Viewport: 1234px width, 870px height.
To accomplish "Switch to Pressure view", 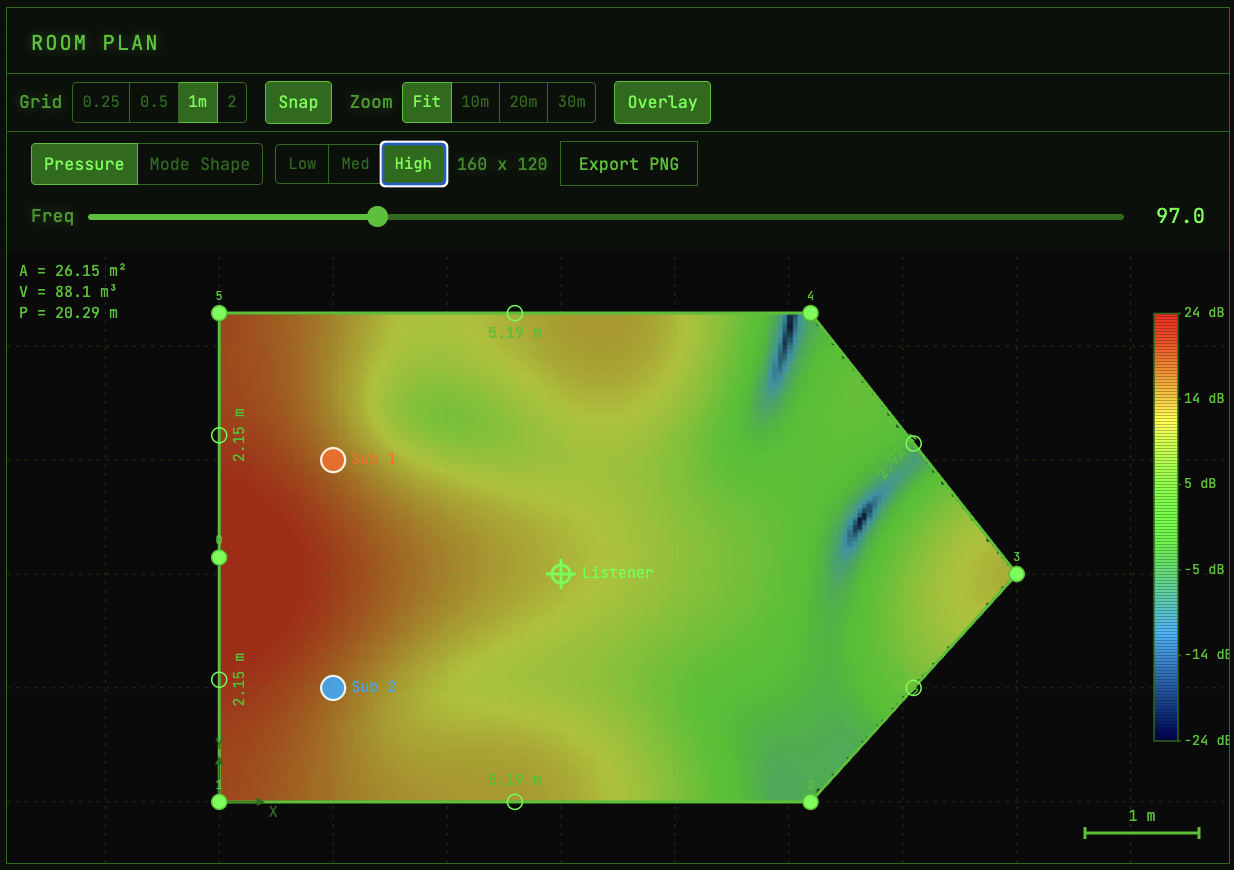I will click(x=84, y=164).
